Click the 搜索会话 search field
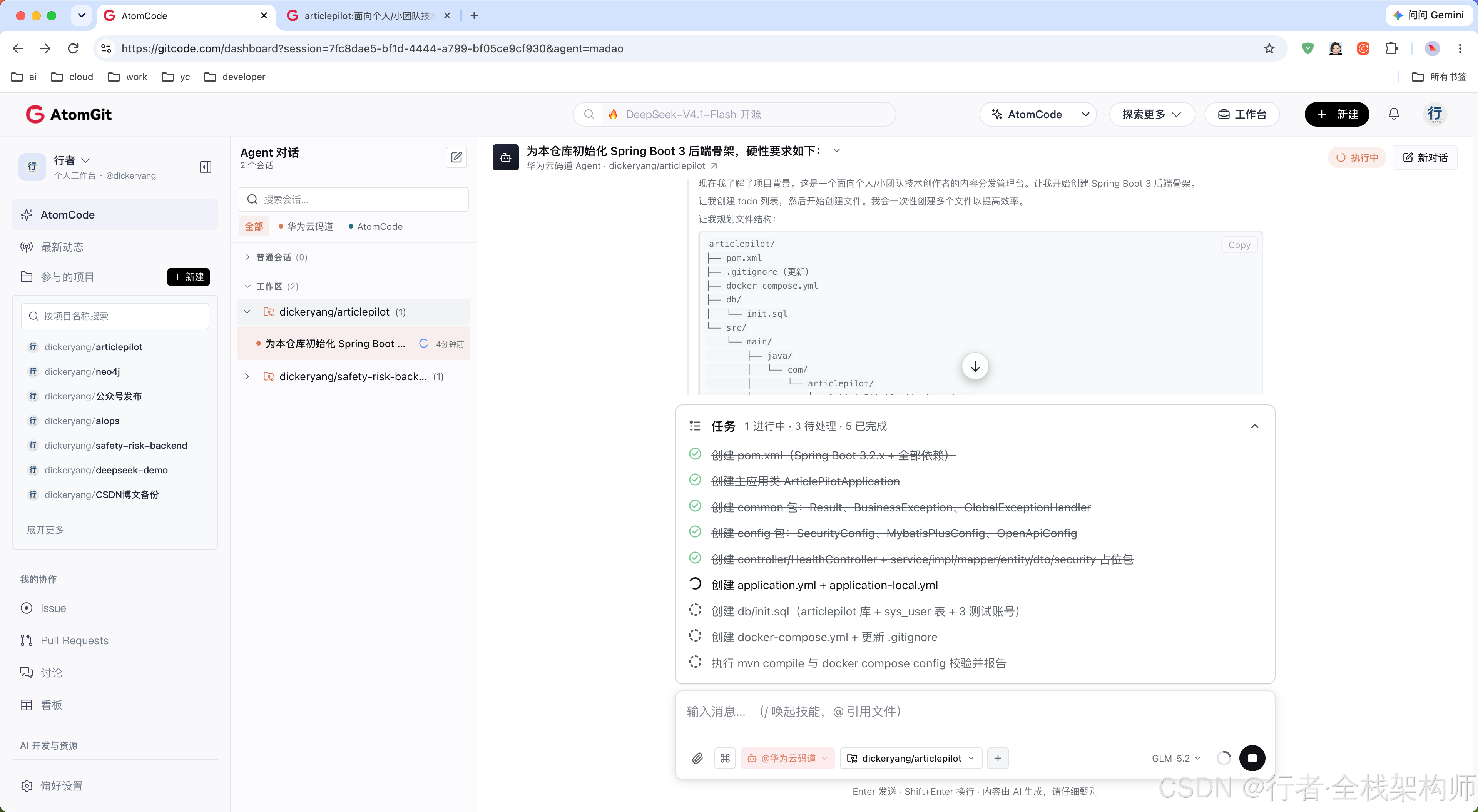This screenshot has height=812, width=1478. (353, 199)
